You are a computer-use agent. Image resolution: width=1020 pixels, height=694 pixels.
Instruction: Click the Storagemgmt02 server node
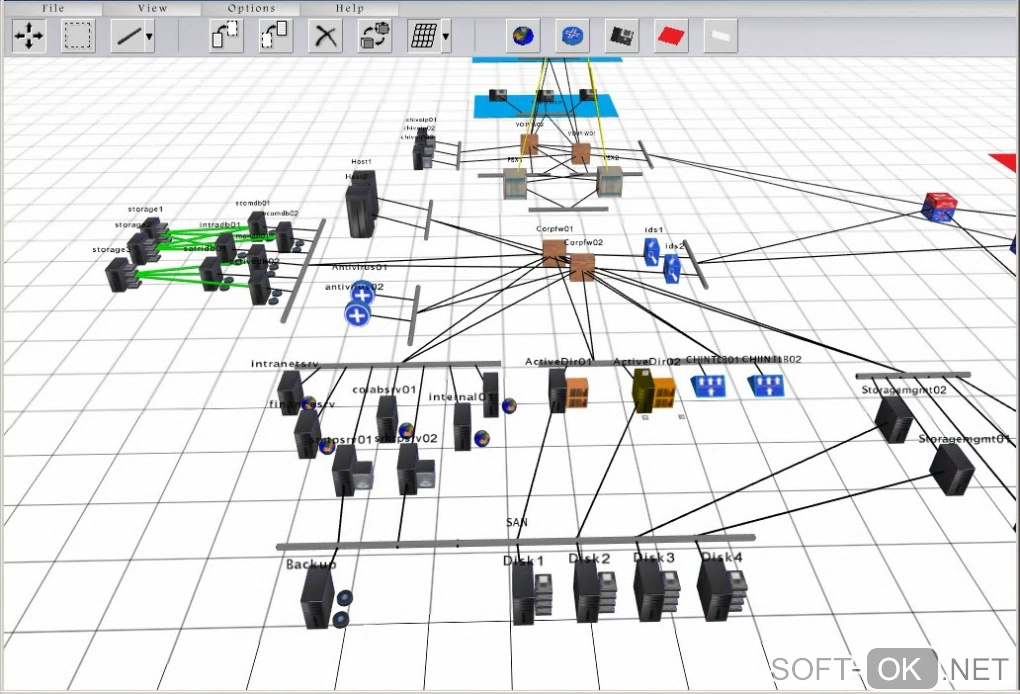pyautogui.click(x=894, y=419)
